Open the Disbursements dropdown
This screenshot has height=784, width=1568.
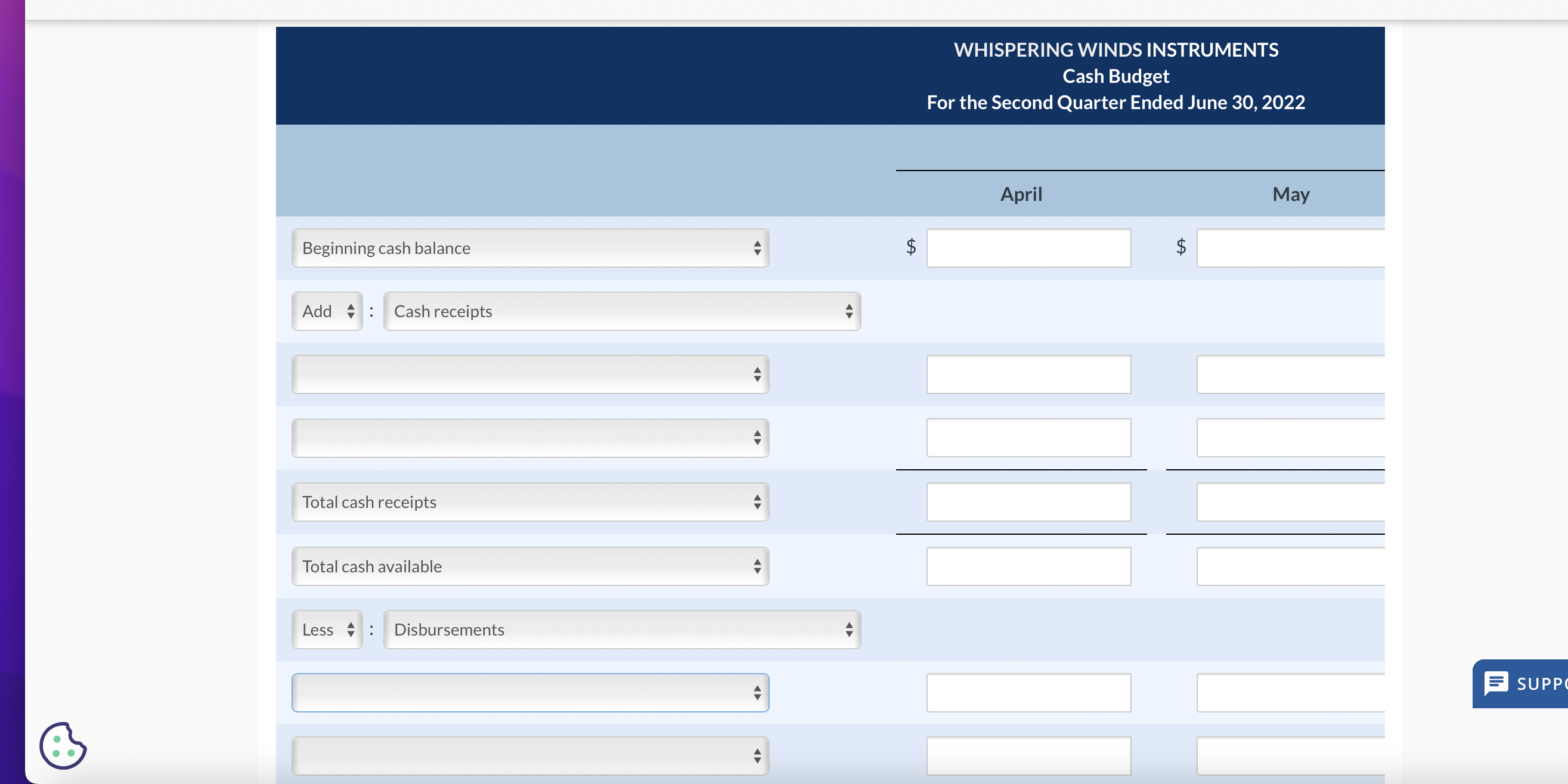pyautogui.click(x=621, y=630)
